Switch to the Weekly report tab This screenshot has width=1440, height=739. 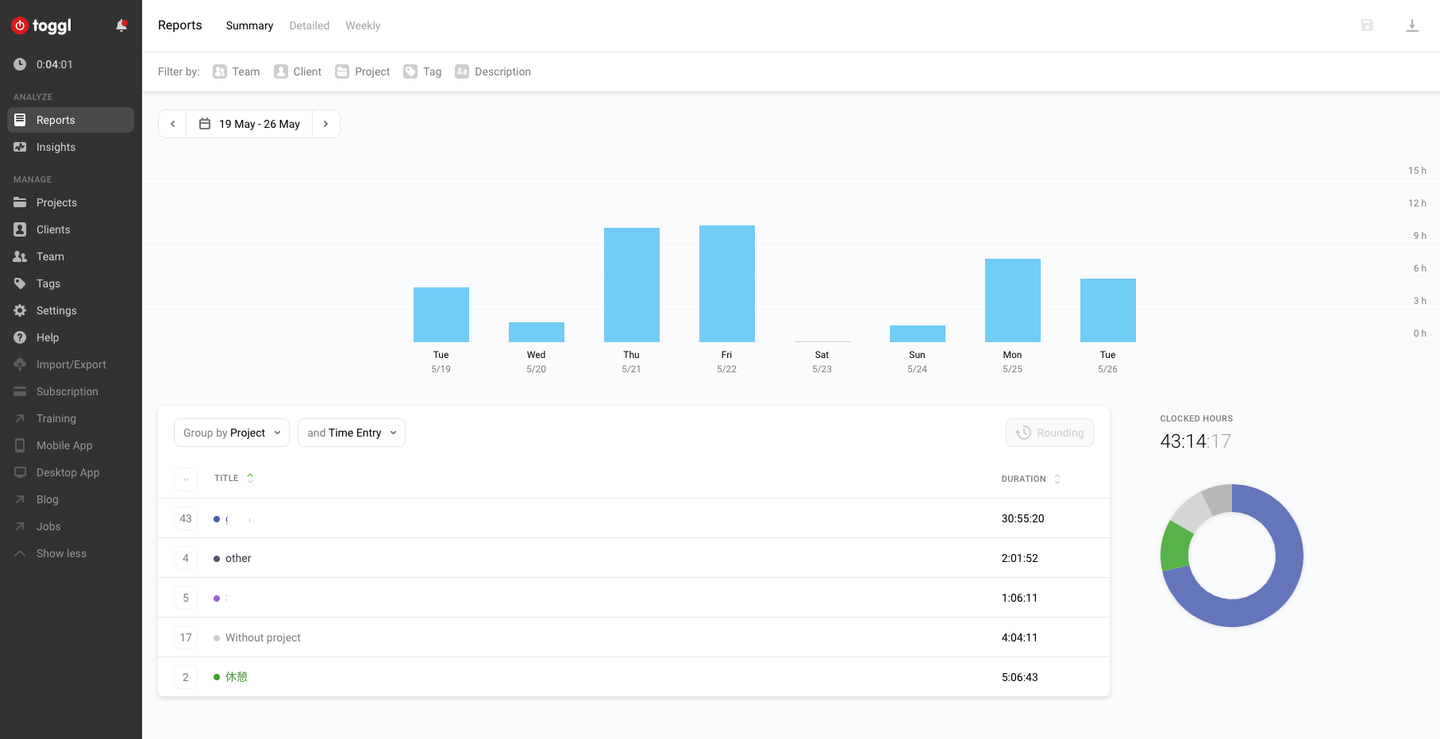click(x=362, y=26)
